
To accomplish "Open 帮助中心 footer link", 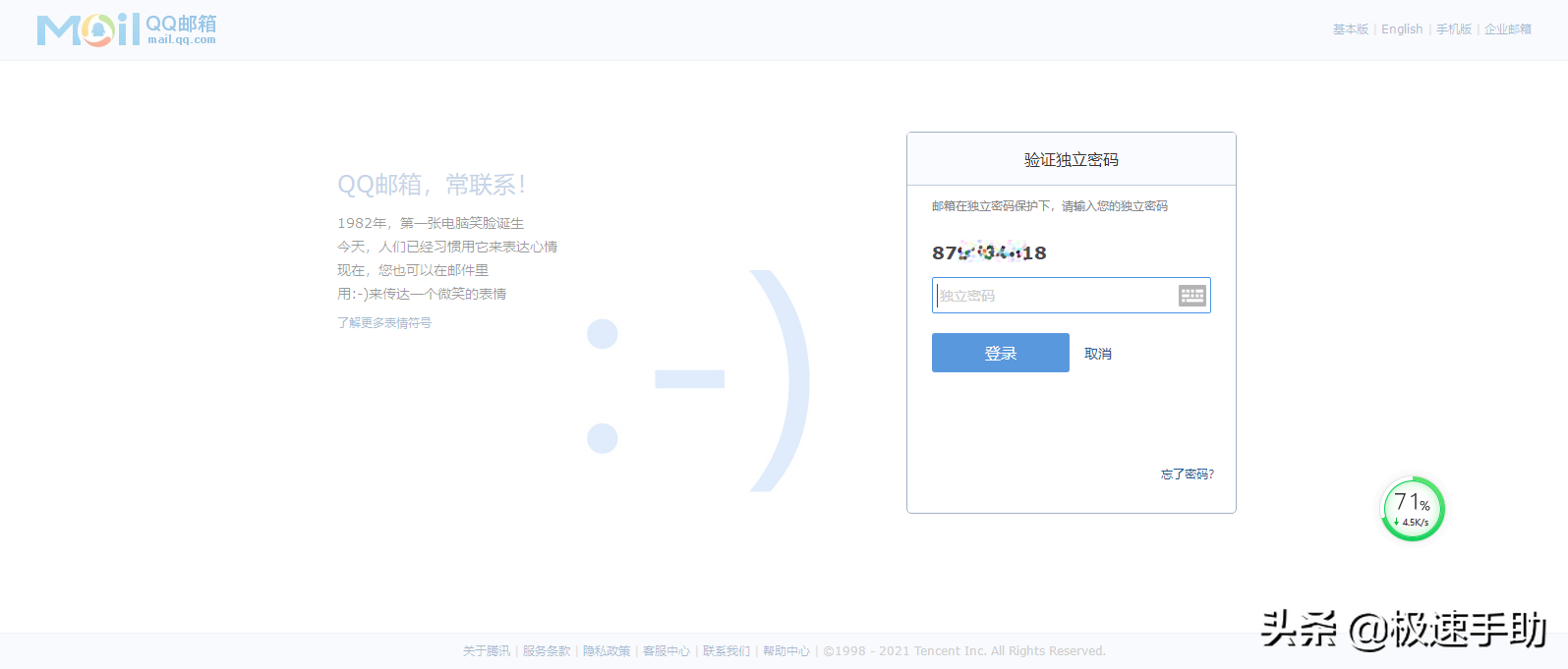I will tap(786, 651).
